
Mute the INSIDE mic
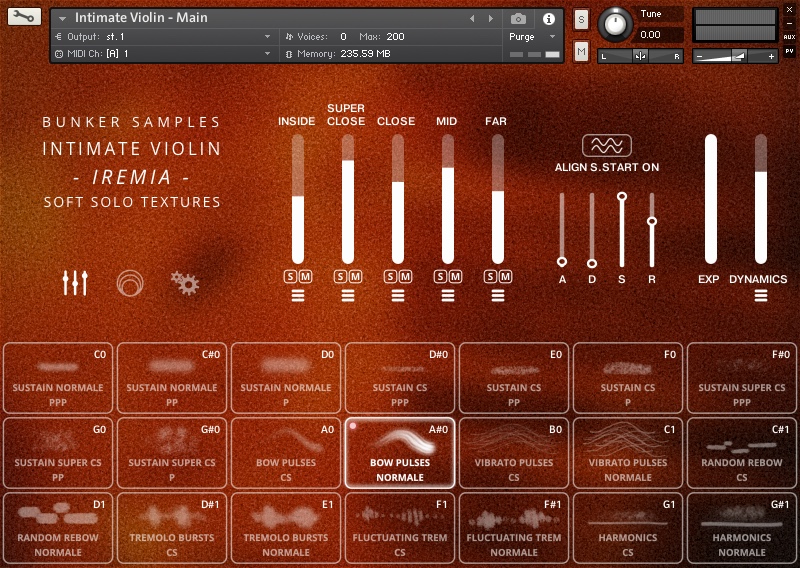click(x=306, y=277)
